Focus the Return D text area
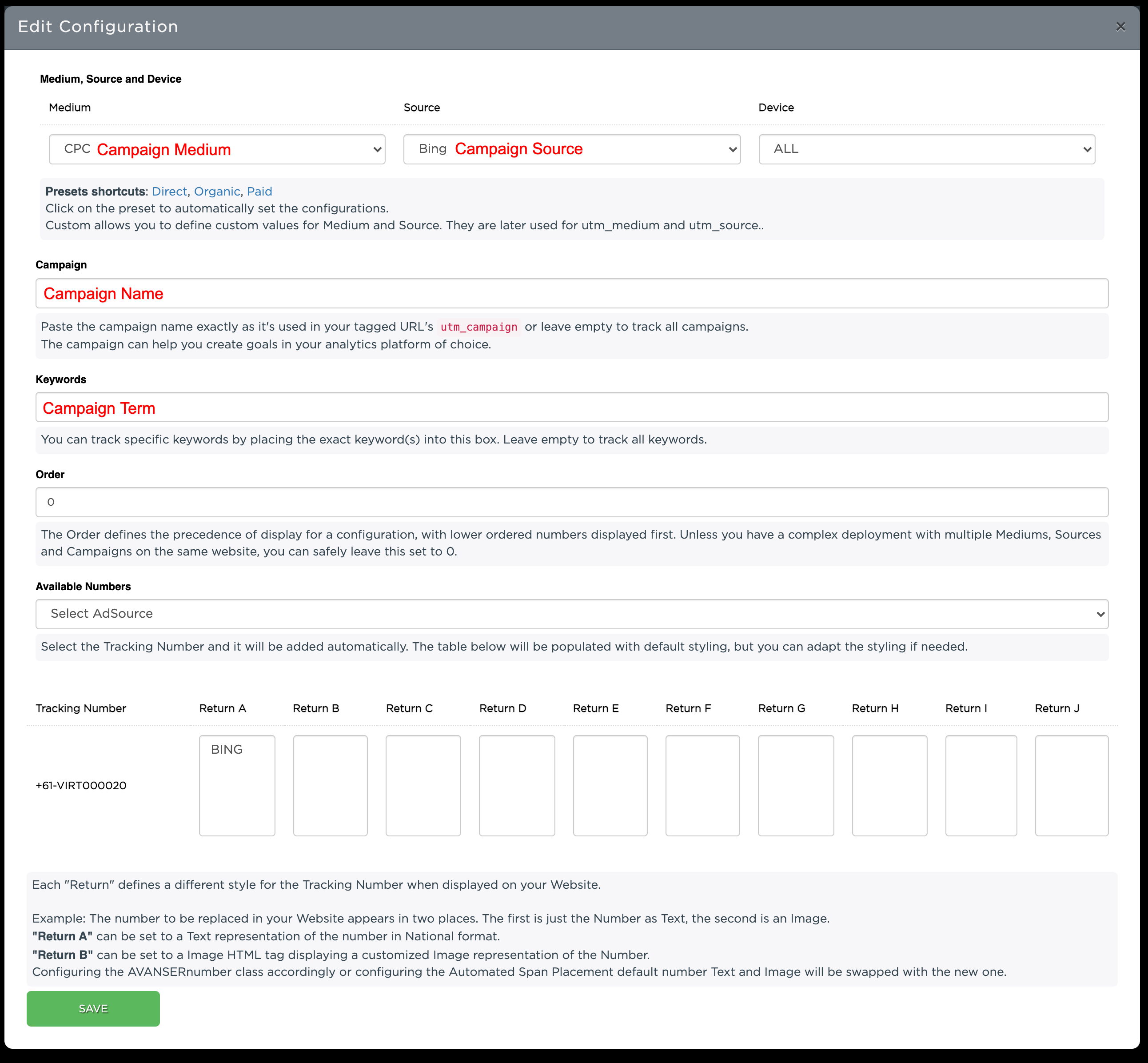The image size is (1148, 1063). click(517, 785)
